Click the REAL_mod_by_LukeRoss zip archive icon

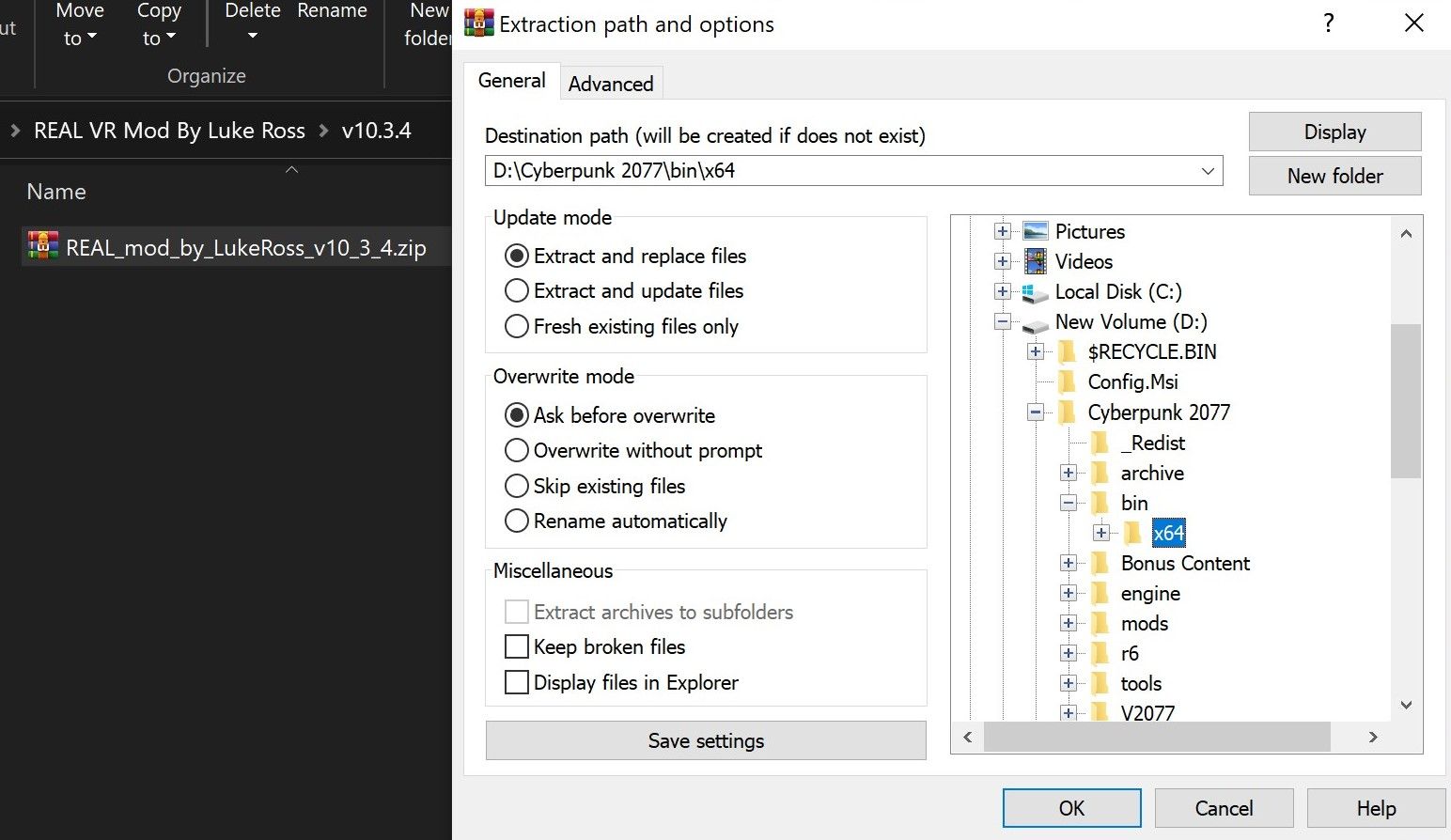click(x=43, y=247)
